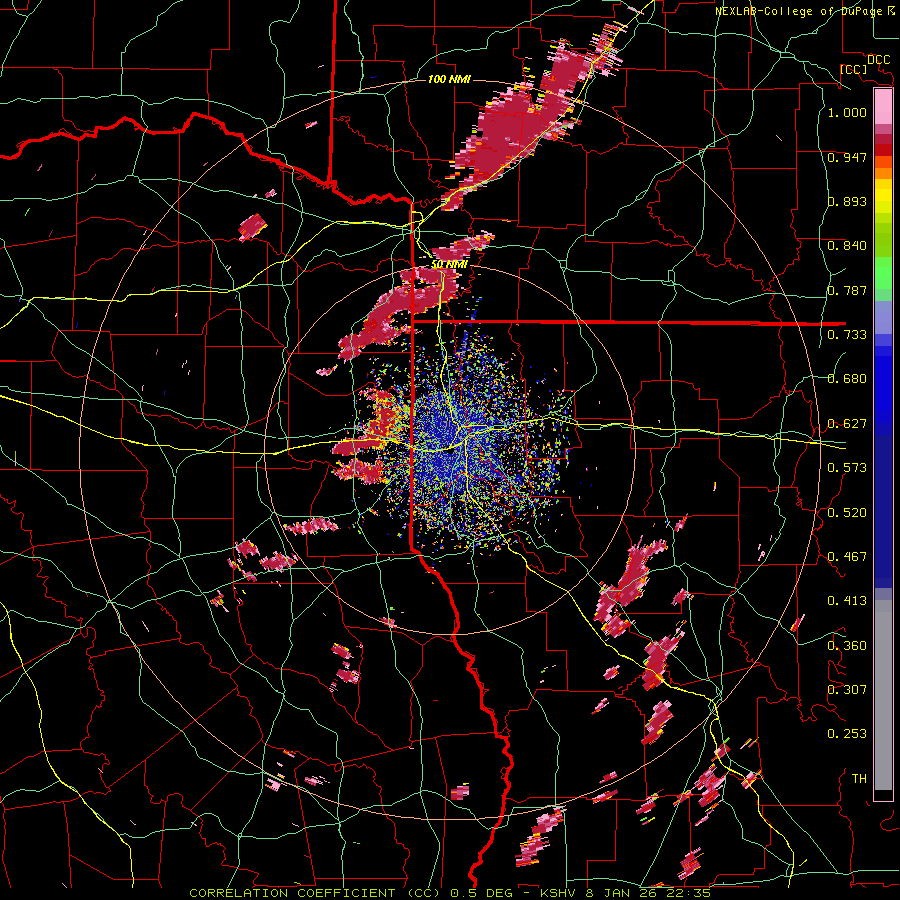Click the [CC] units label
The height and width of the screenshot is (900, 900).
click(x=854, y=69)
